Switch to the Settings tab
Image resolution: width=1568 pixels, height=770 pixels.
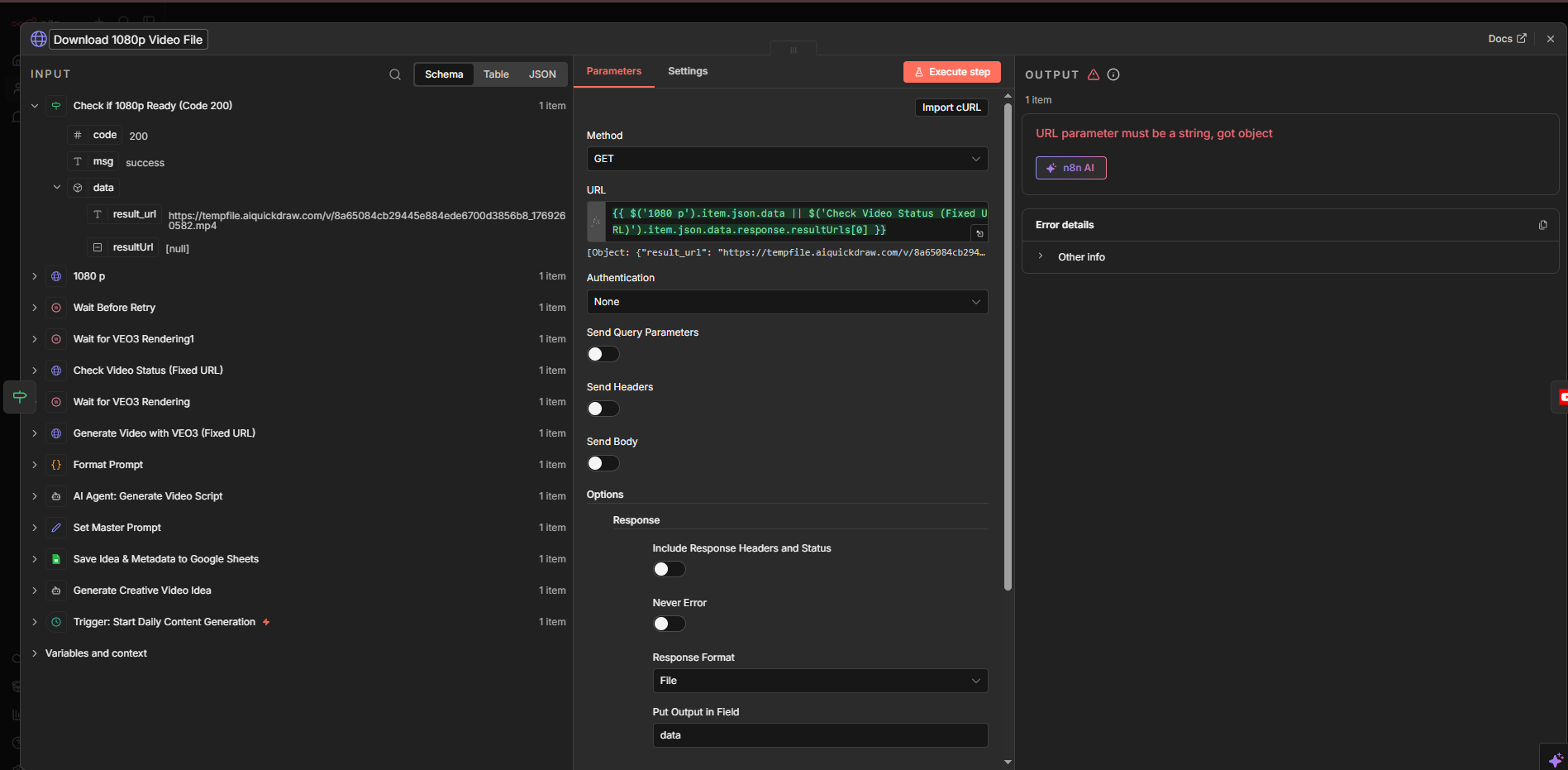tap(687, 71)
